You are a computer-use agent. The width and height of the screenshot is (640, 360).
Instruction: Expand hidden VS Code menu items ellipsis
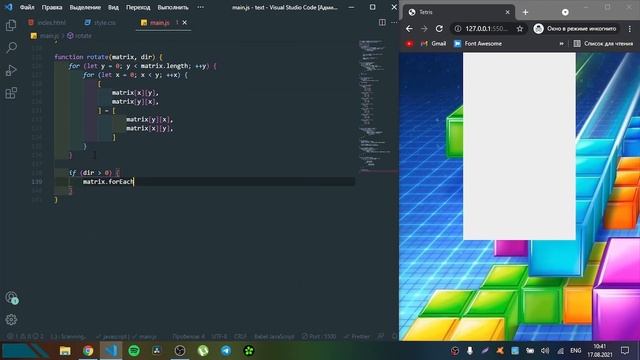coord(200,7)
